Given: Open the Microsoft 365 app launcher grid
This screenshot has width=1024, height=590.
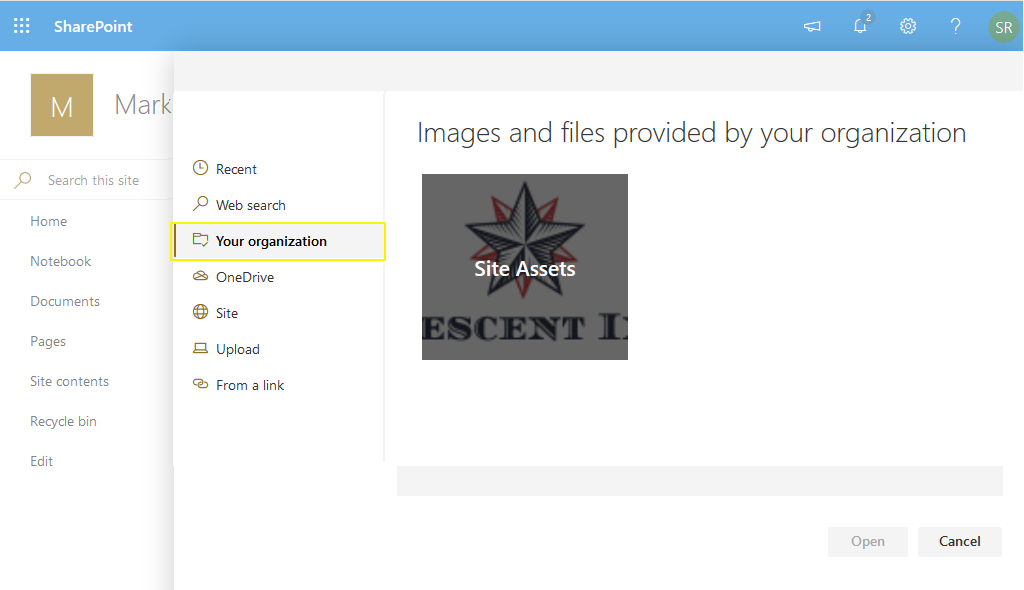Looking at the screenshot, I should [21, 26].
